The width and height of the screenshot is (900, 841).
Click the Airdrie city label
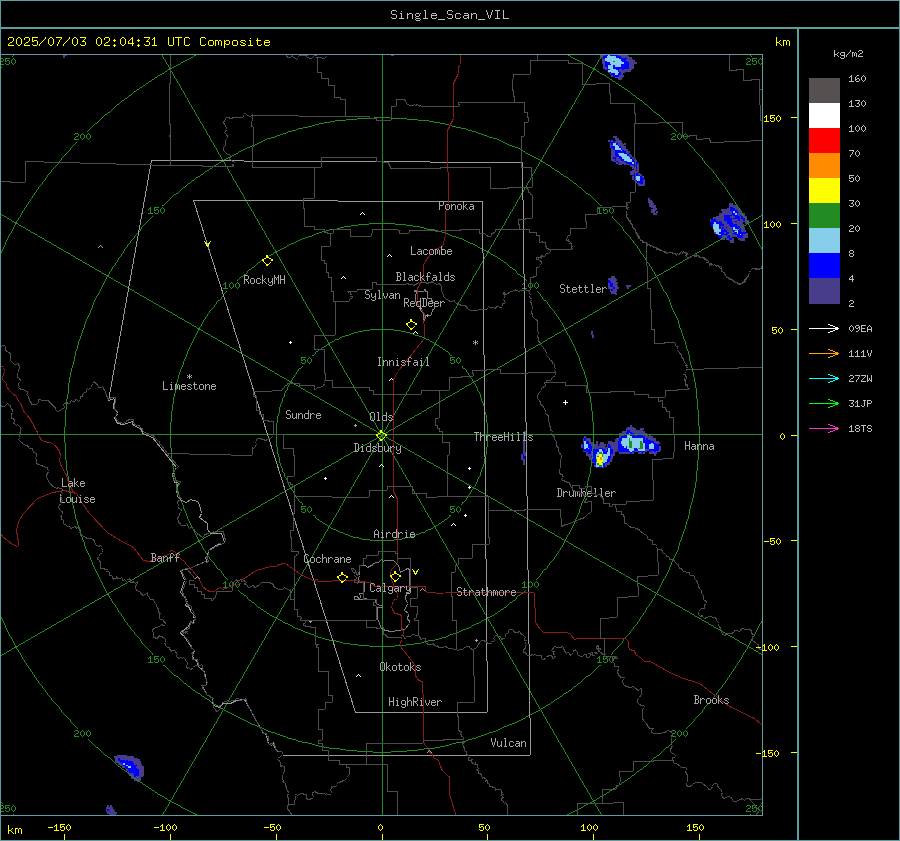click(x=394, y=534)
